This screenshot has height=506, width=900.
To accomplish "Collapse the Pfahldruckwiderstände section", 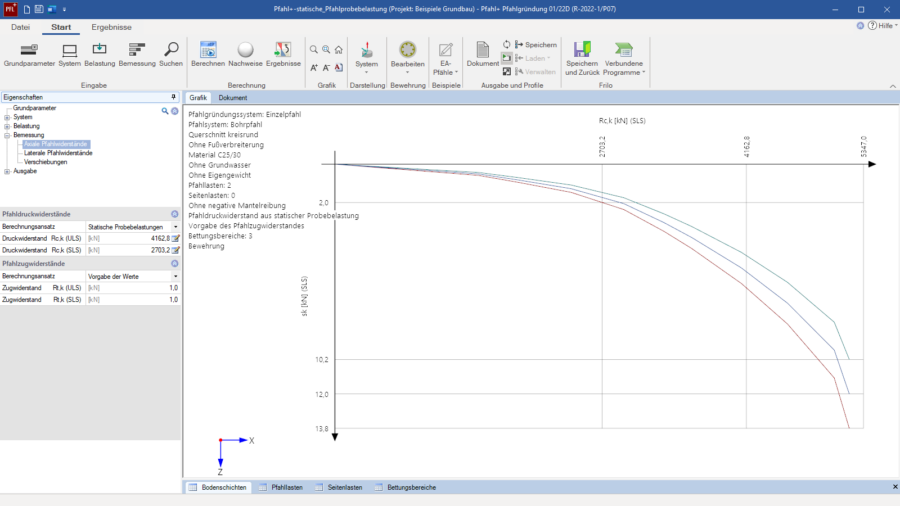I will click(174, 214).
